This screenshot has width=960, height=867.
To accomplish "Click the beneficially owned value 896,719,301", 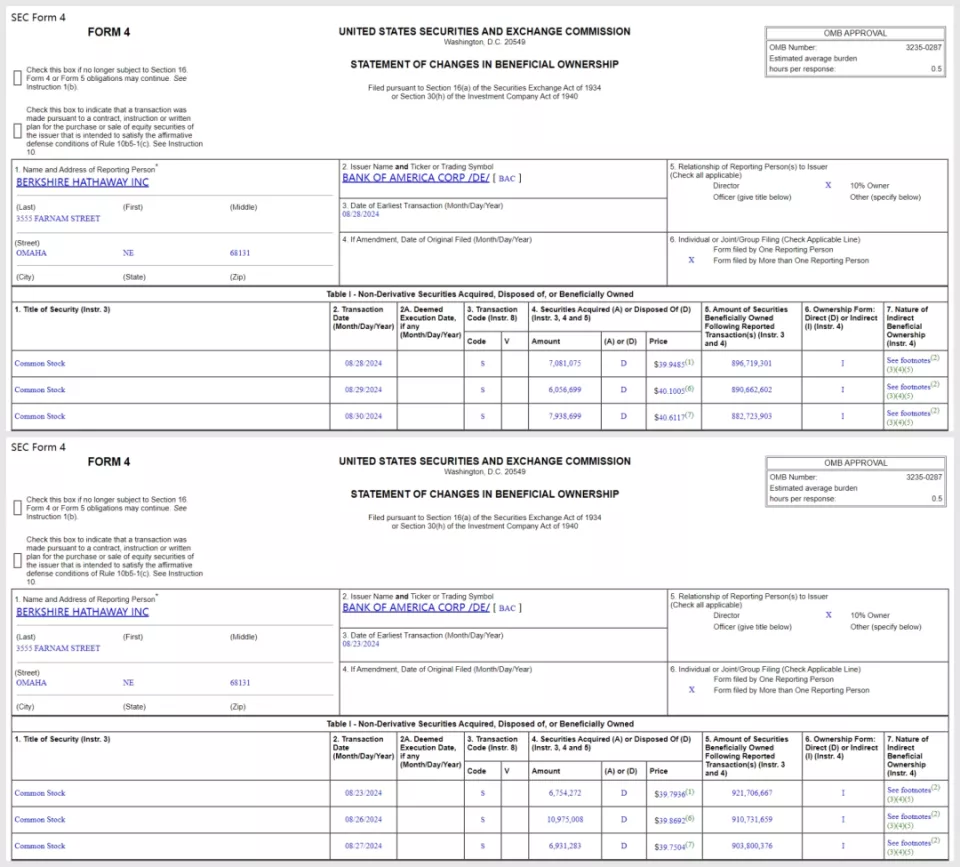I will click(x=751, y=364).
